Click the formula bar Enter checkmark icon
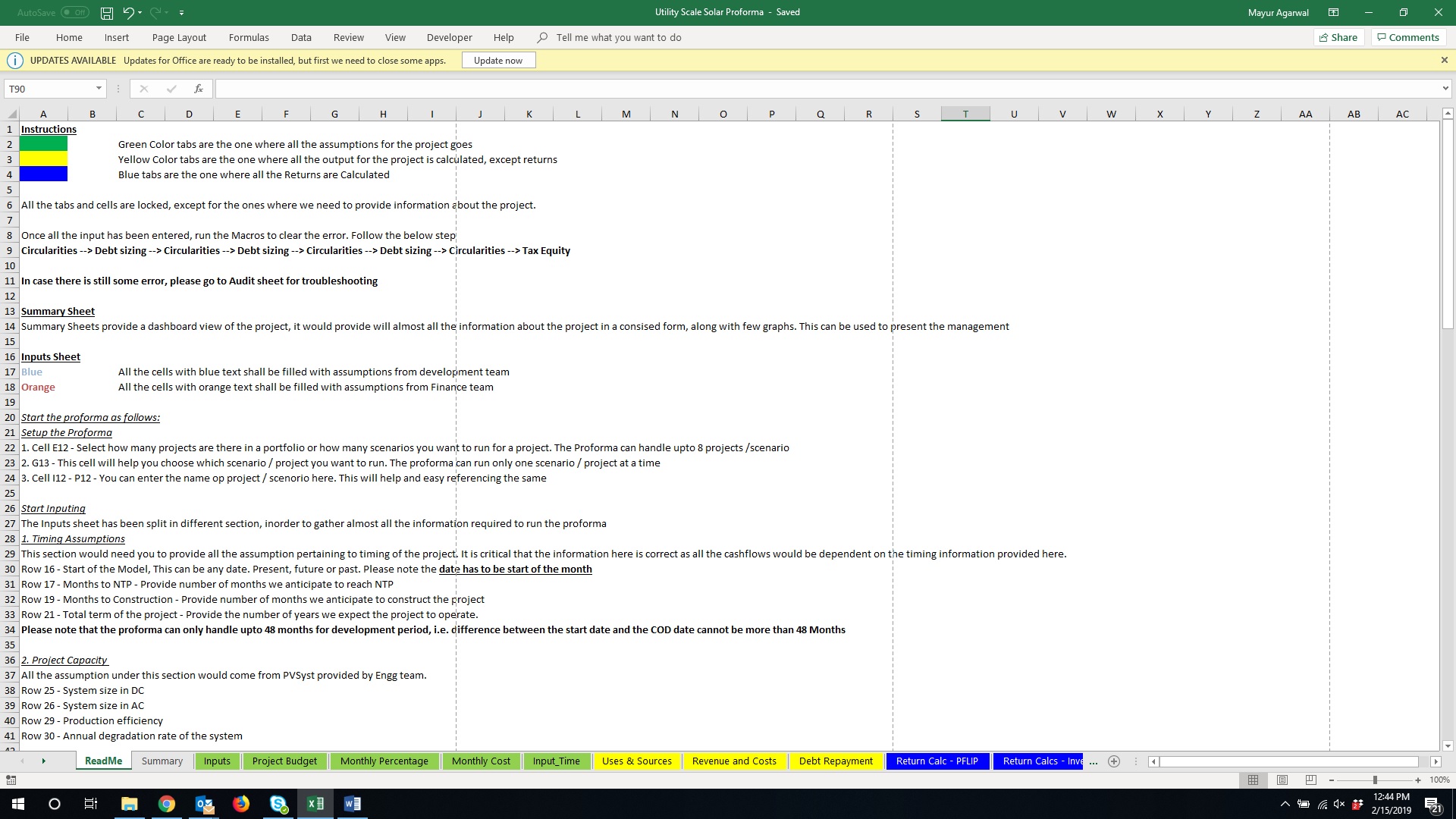 click(x=171, y=89)
